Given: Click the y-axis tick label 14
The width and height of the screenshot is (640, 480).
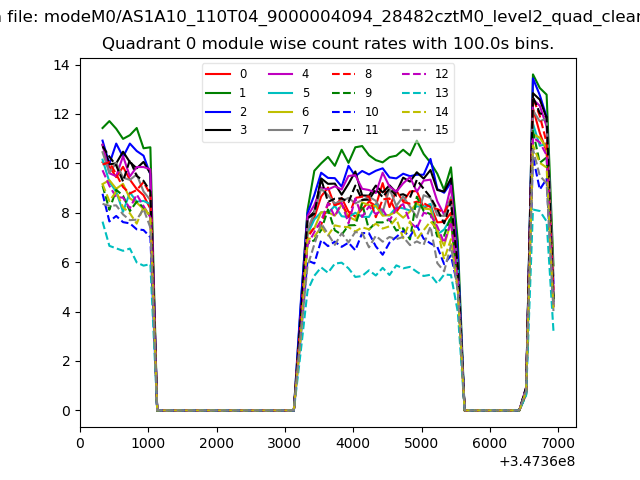Looking at the screenshot, I should pyautogui.click(x=61, y=65).
